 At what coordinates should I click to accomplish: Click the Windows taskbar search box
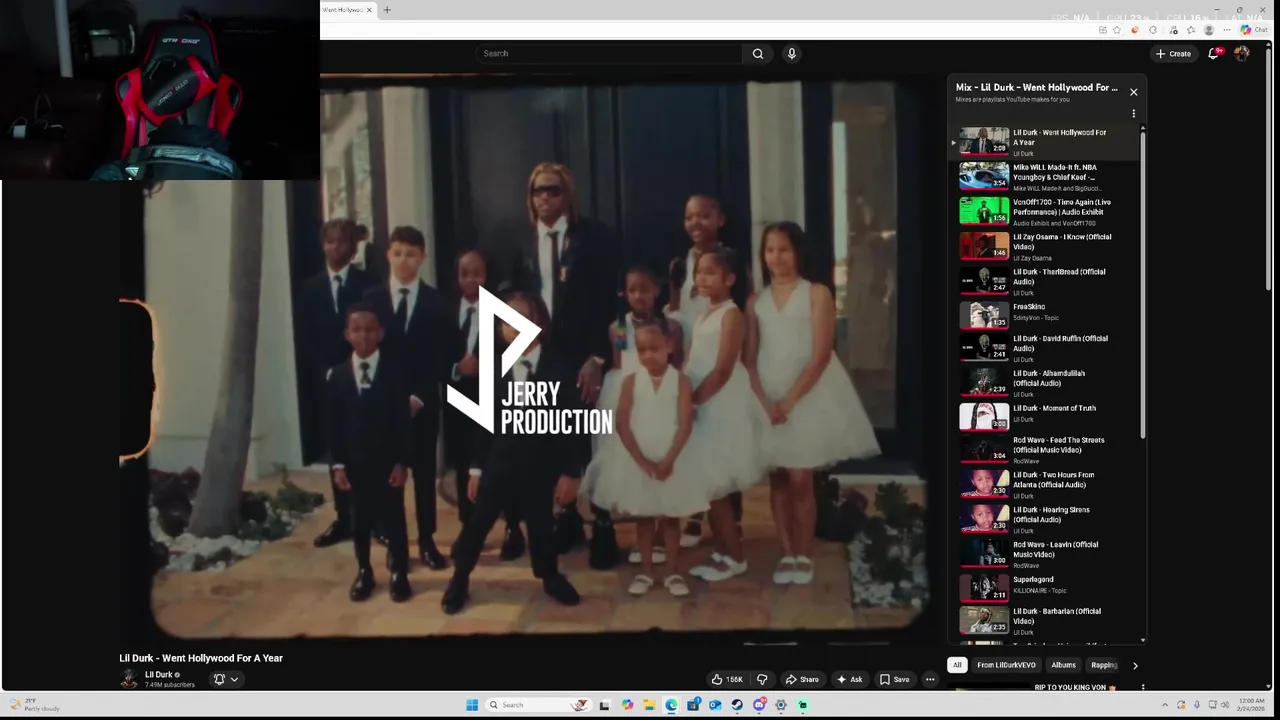coord(538,705)
